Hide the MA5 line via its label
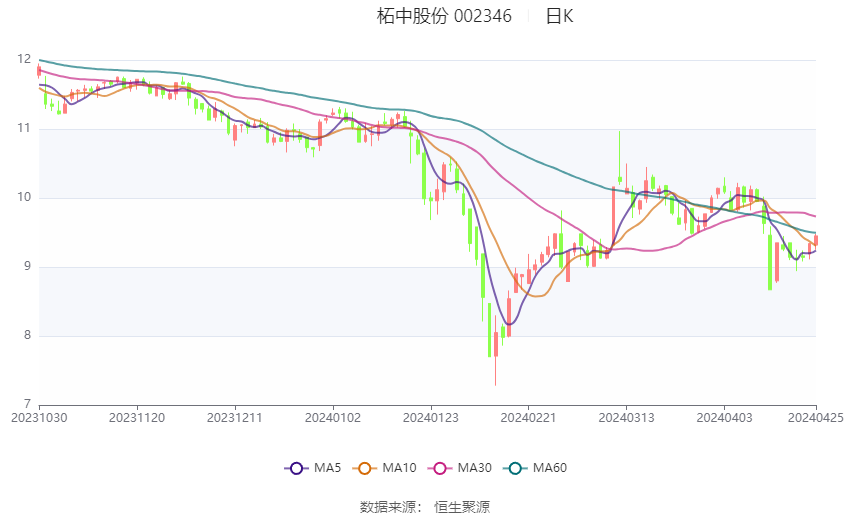Image resolution: width=850 pixels, height=517 pixels. pos(327,468)
